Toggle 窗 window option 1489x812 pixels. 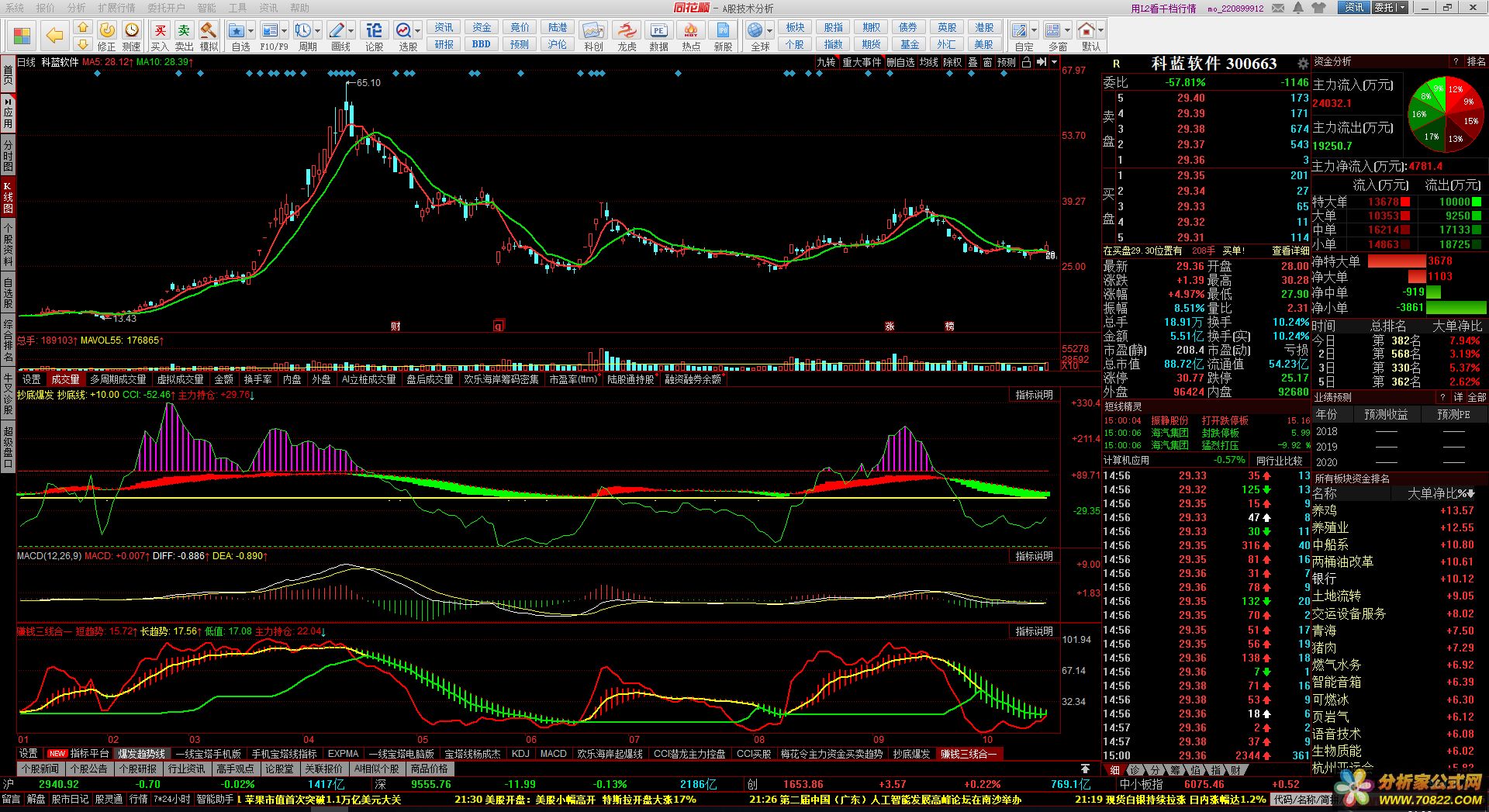pyautogui.click(x=987, y=62)
